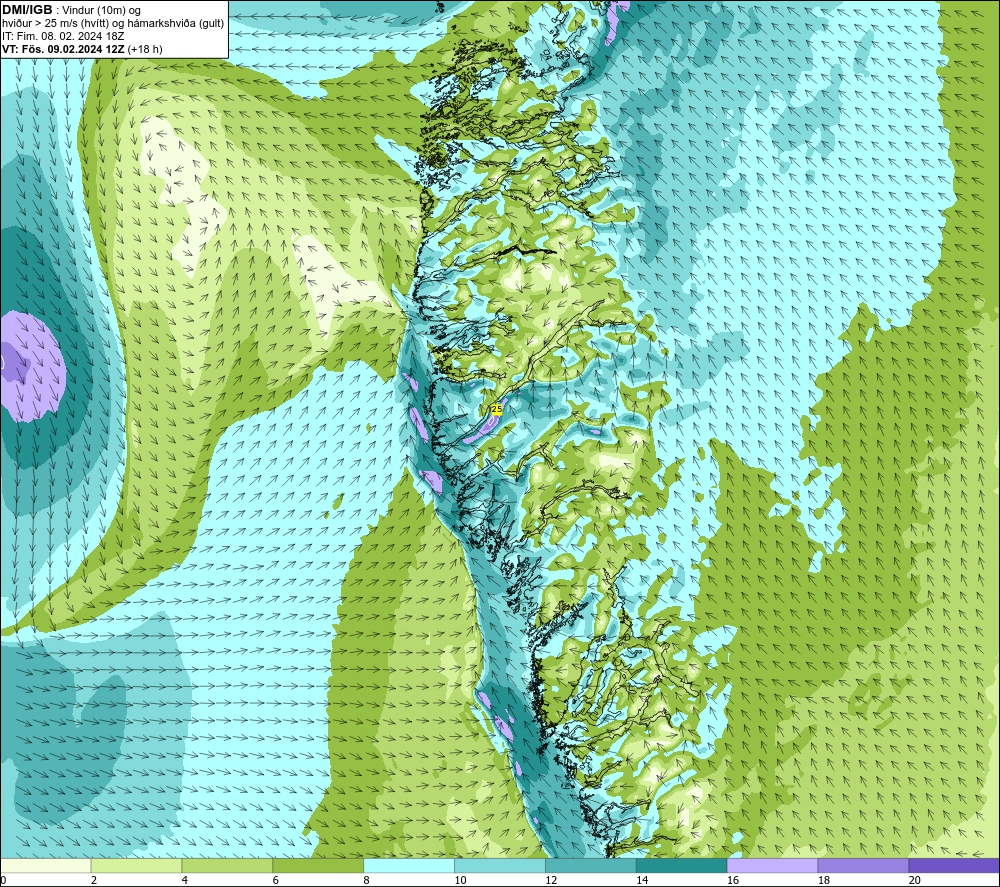Click the legend scale label '14'
This screenshot has height=887, width=1000.
tap(642, 880)
